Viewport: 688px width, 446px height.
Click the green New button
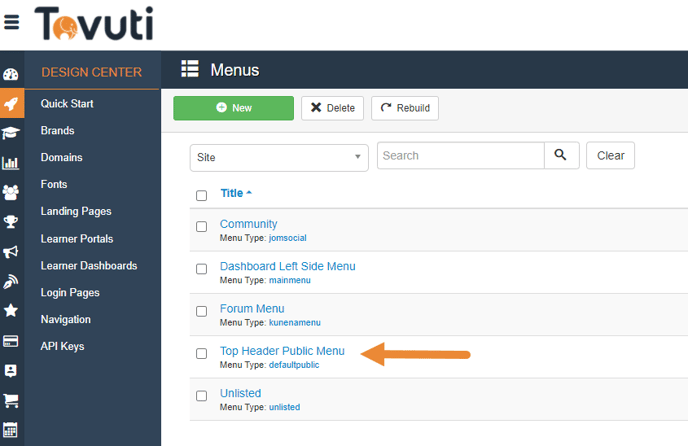click(x=233, y=108)
